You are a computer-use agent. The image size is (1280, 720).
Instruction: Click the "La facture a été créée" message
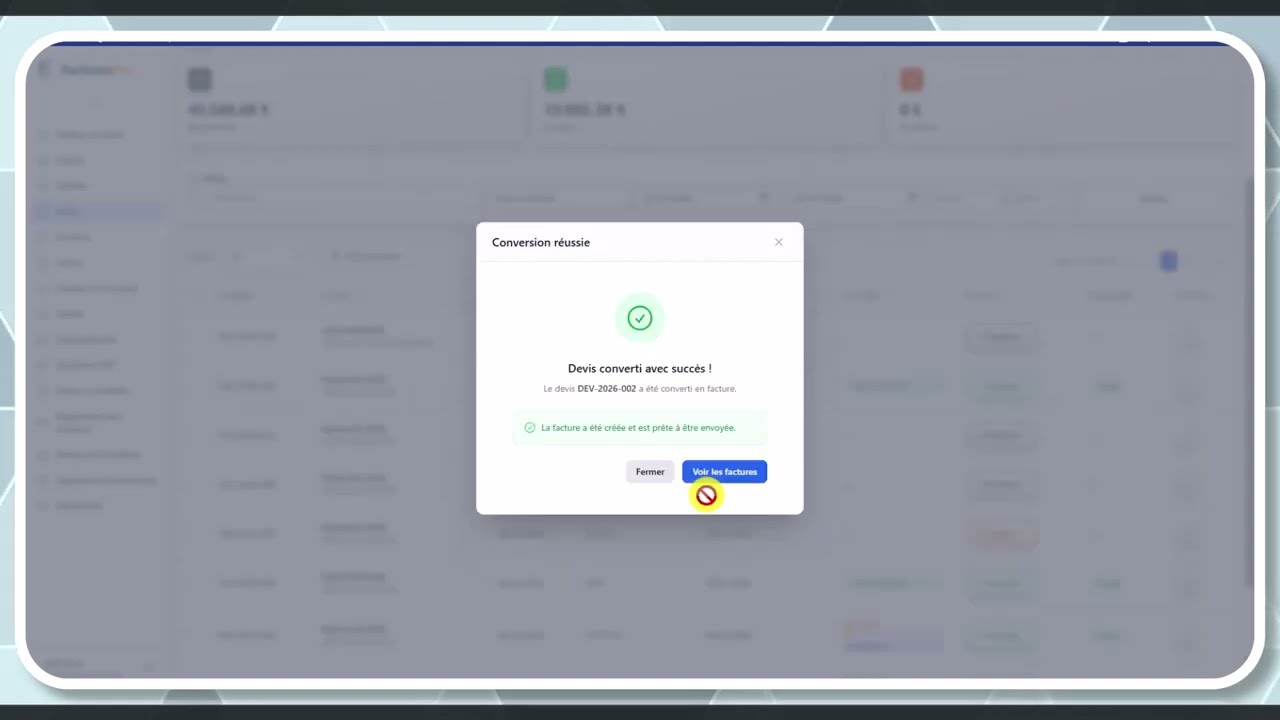(x=638, y=427)
